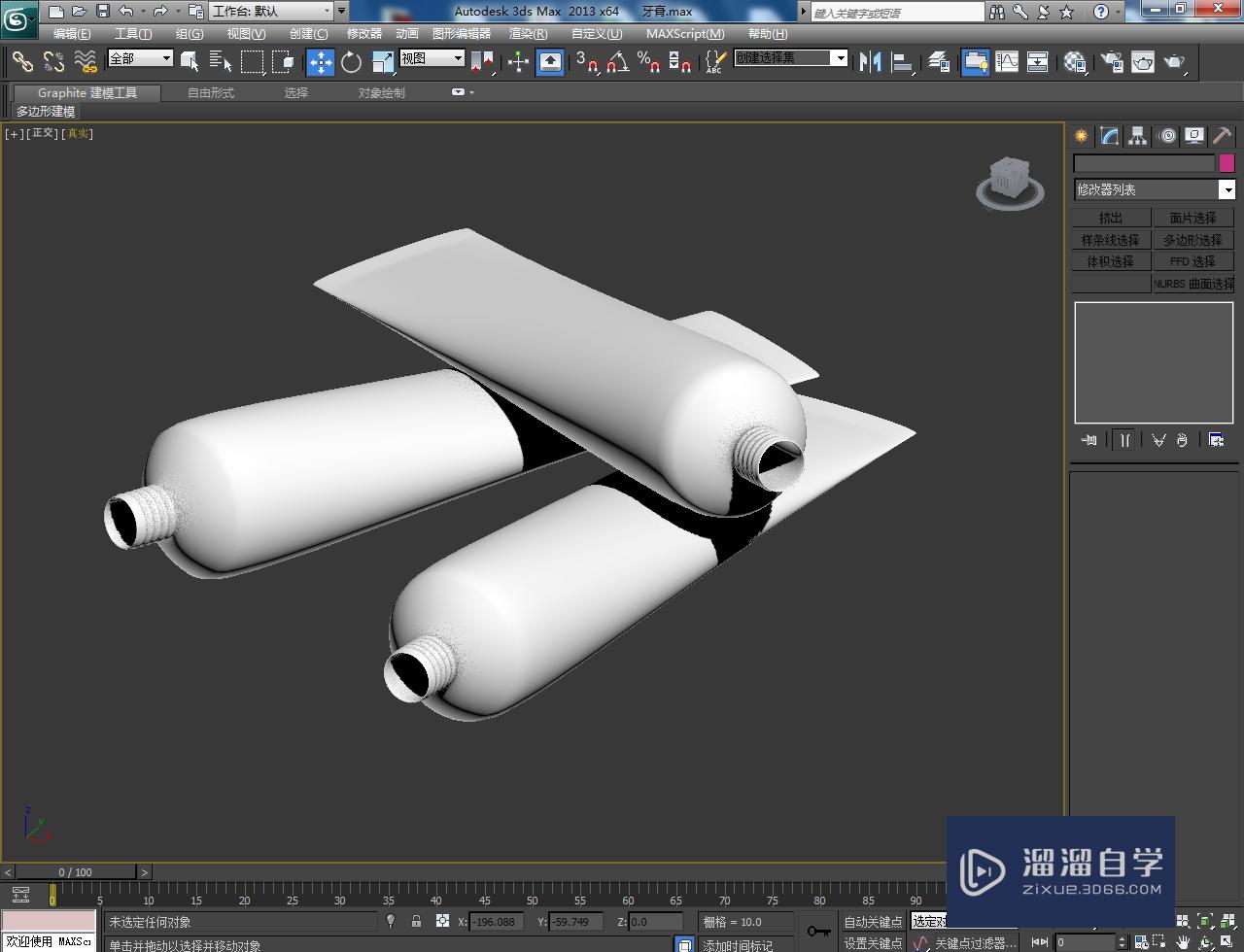
Task: Click the X coordinate field -196.088
Action: [497, 922]
